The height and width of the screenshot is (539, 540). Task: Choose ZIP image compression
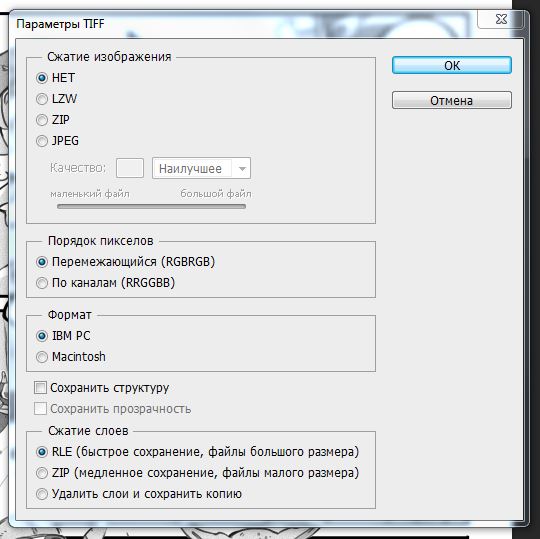tap(42, 120)
